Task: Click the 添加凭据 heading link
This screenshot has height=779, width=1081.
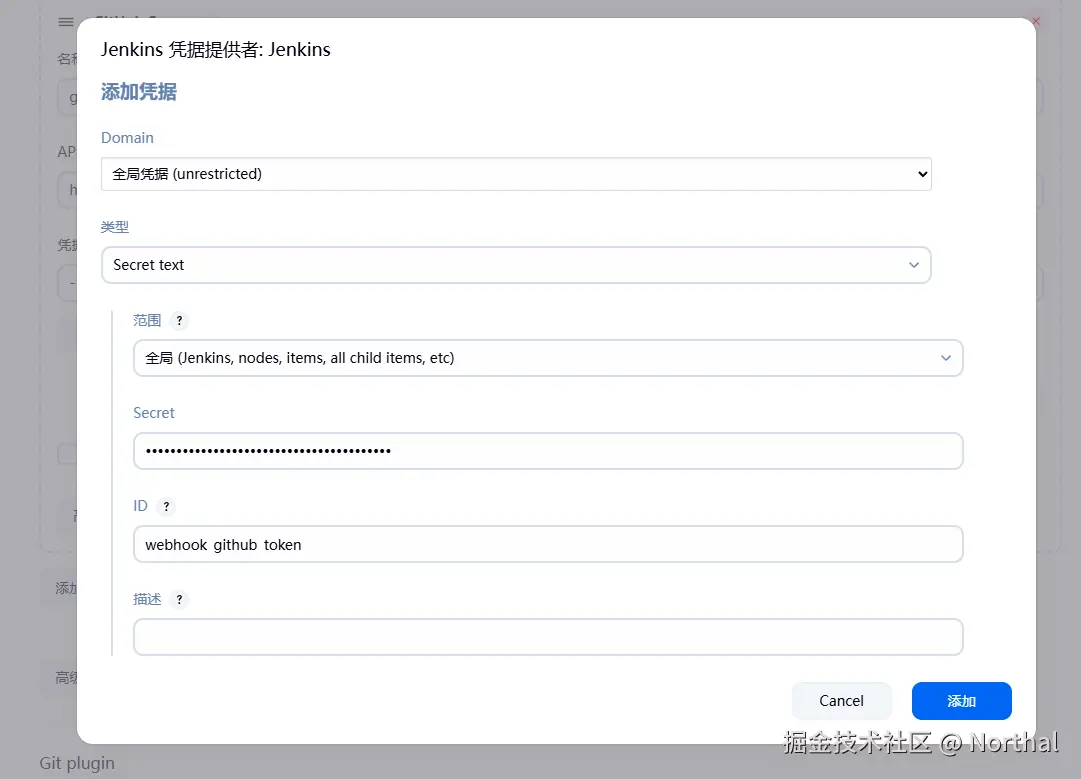Action: tap(138, 91)
